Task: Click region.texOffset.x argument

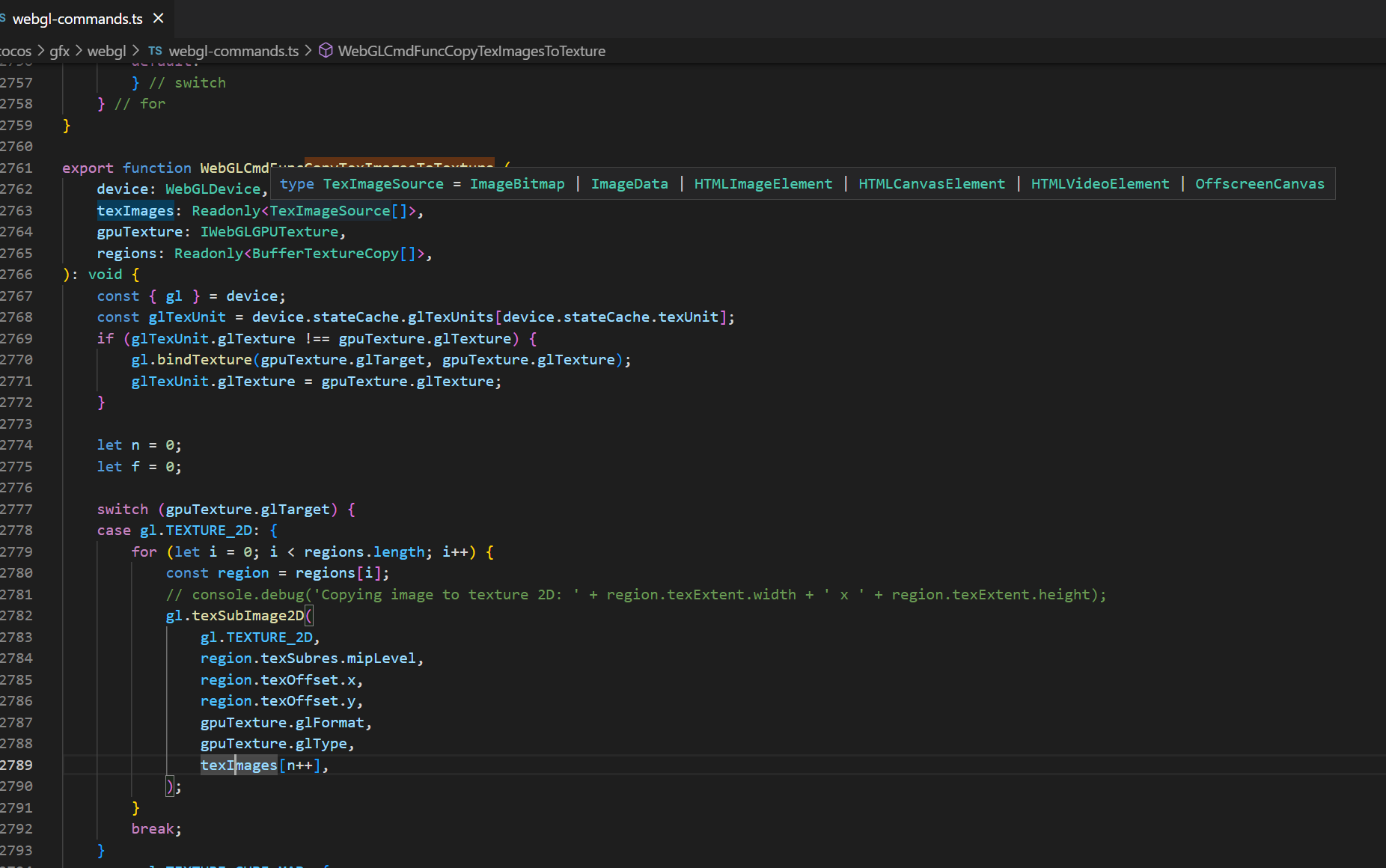Action: tap(278, 680)
